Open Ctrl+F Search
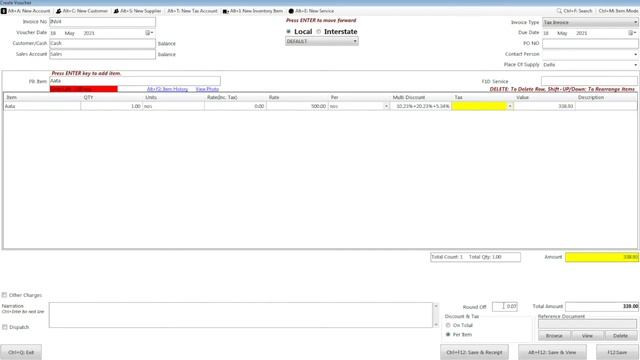Viewport: 640px width, 360px height. (574, 11)
